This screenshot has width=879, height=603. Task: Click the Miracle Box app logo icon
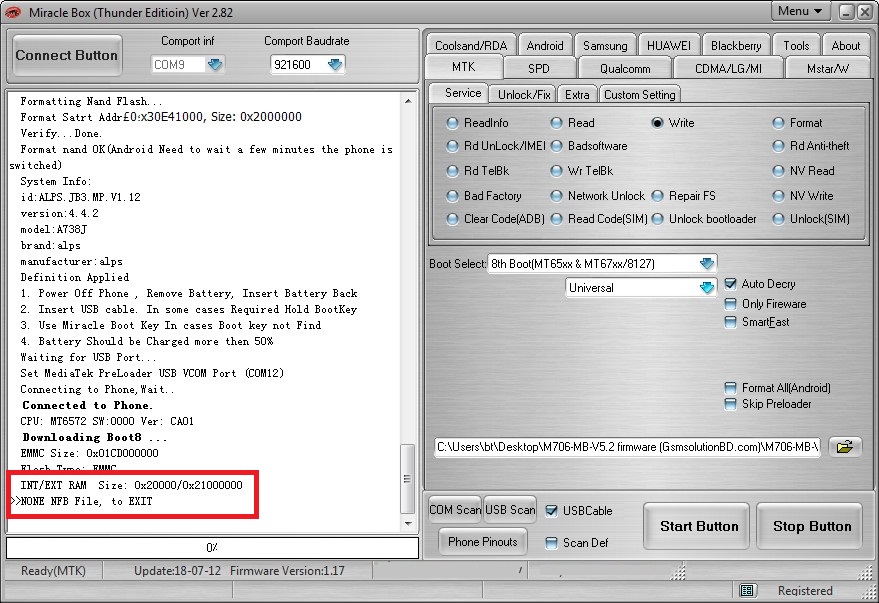[x=12, y=12]
